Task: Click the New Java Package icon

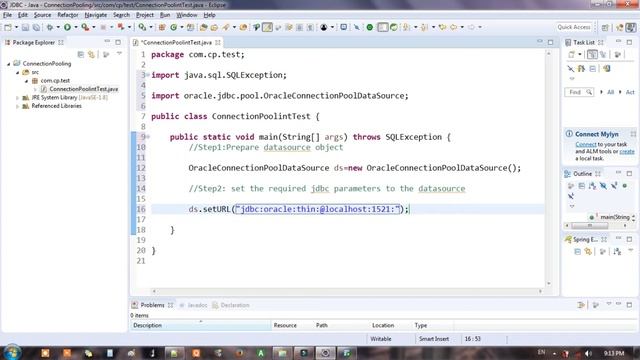Action: pos(162,27)
